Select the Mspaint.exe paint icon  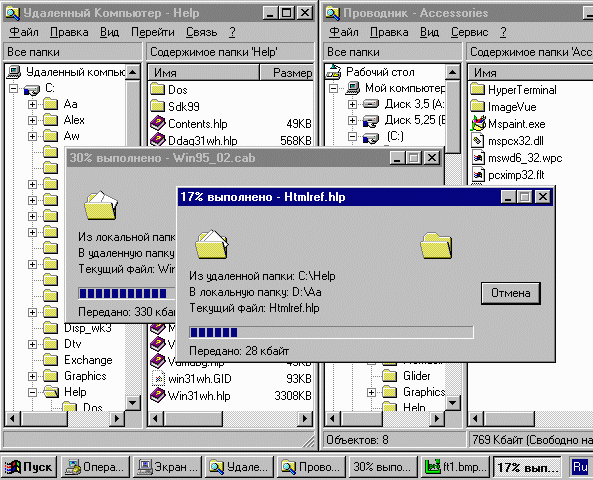(478, 123)
